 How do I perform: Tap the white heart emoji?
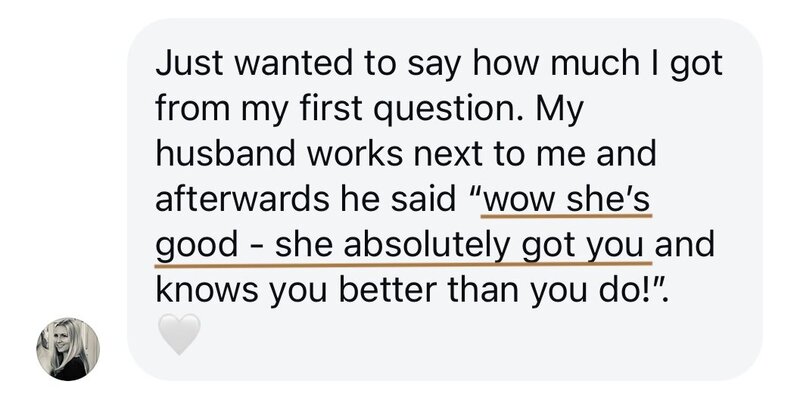[179, 334]
